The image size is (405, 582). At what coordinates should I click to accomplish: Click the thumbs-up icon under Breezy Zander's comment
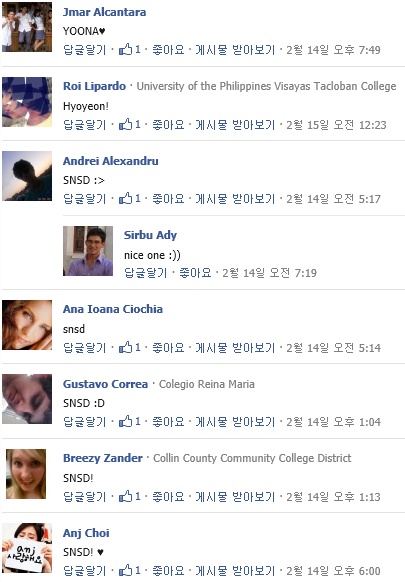(x=125, y=496)
